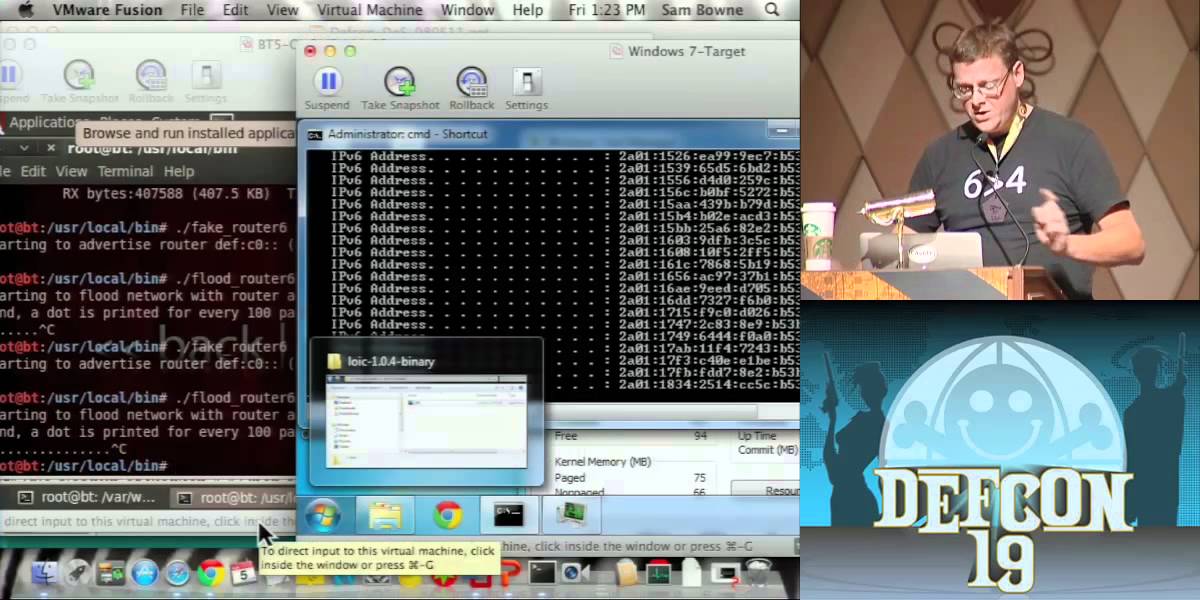The image size is (1200, 600).
Task: Open Finder in the Mac Dock
Action: pos(46,574)
